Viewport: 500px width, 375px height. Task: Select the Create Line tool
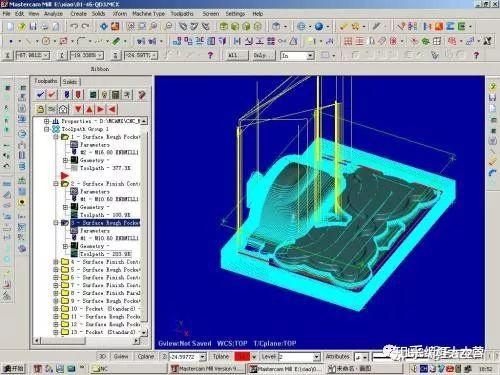29,41
